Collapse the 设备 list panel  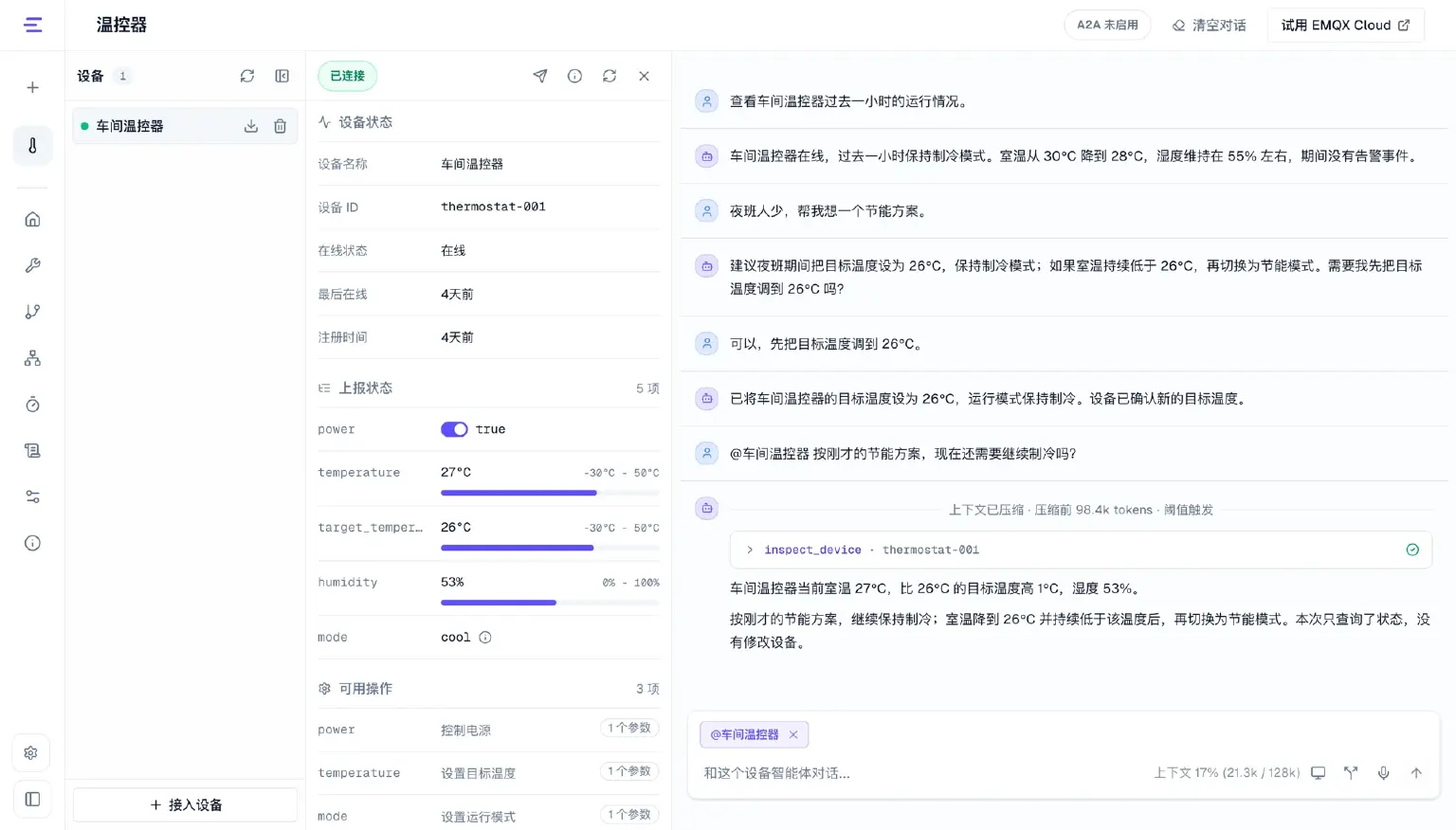[282, 76]
